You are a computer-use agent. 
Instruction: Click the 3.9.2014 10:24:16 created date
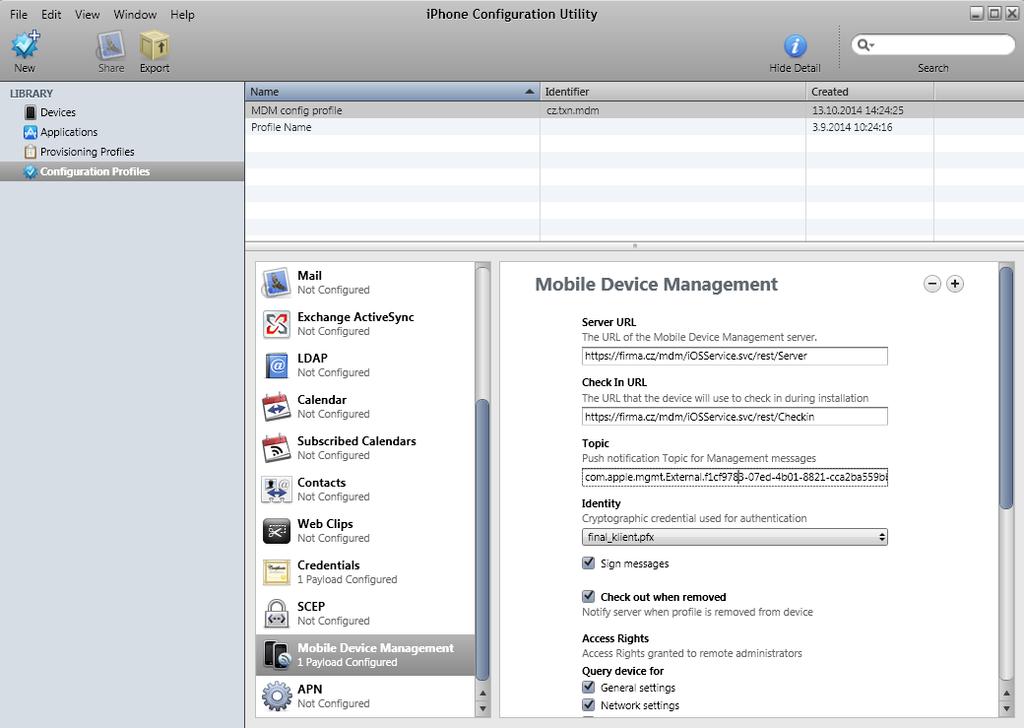click(x=852, y=127)
